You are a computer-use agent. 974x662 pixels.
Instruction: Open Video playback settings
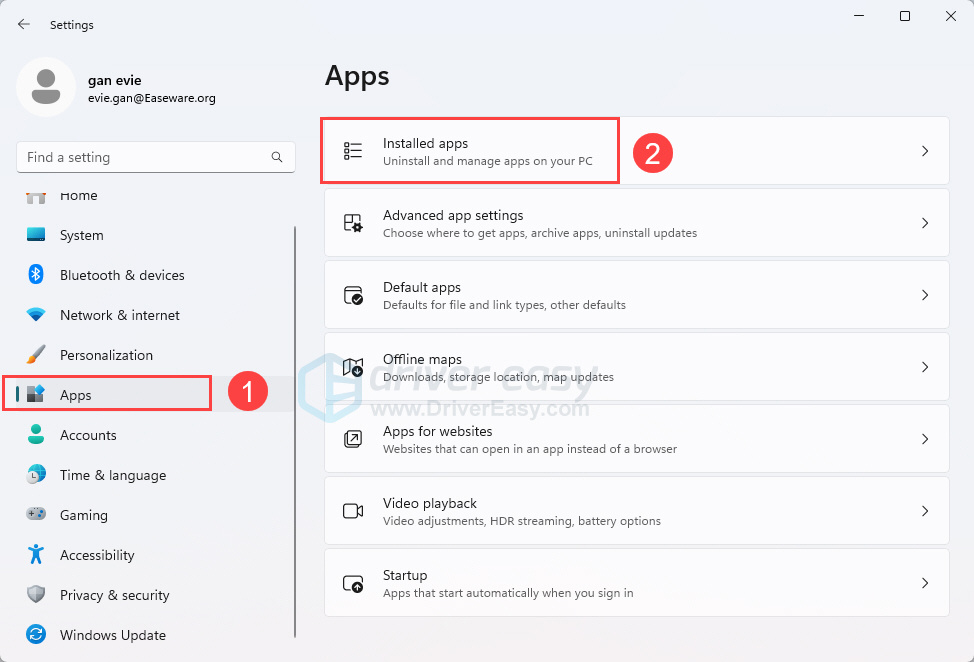(x=636, y=511)
